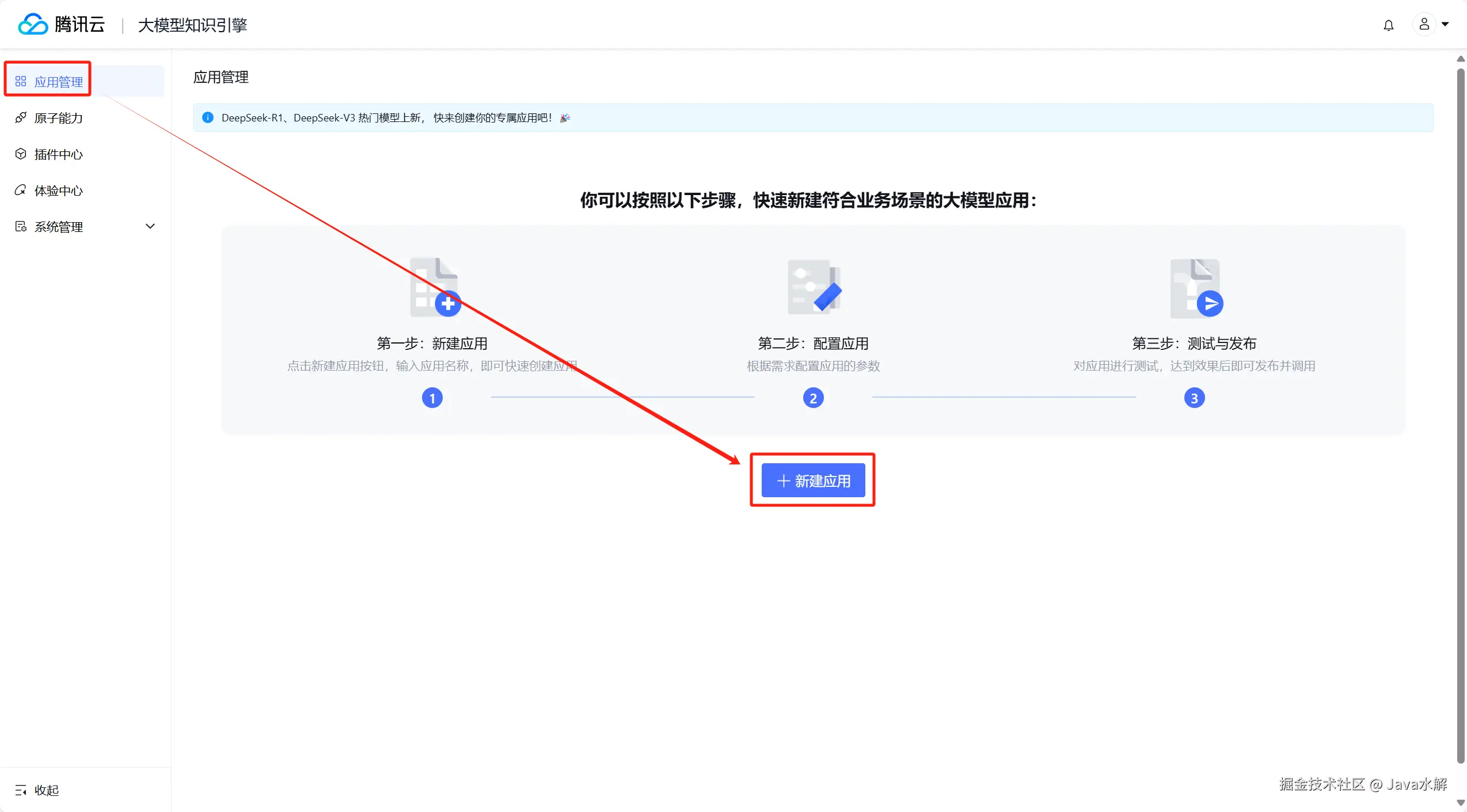Image resolution: width=1467 pixels, height=812 pixels.
Task: Click the 新建应用 step illustration icon
Action: pos(435,287)
